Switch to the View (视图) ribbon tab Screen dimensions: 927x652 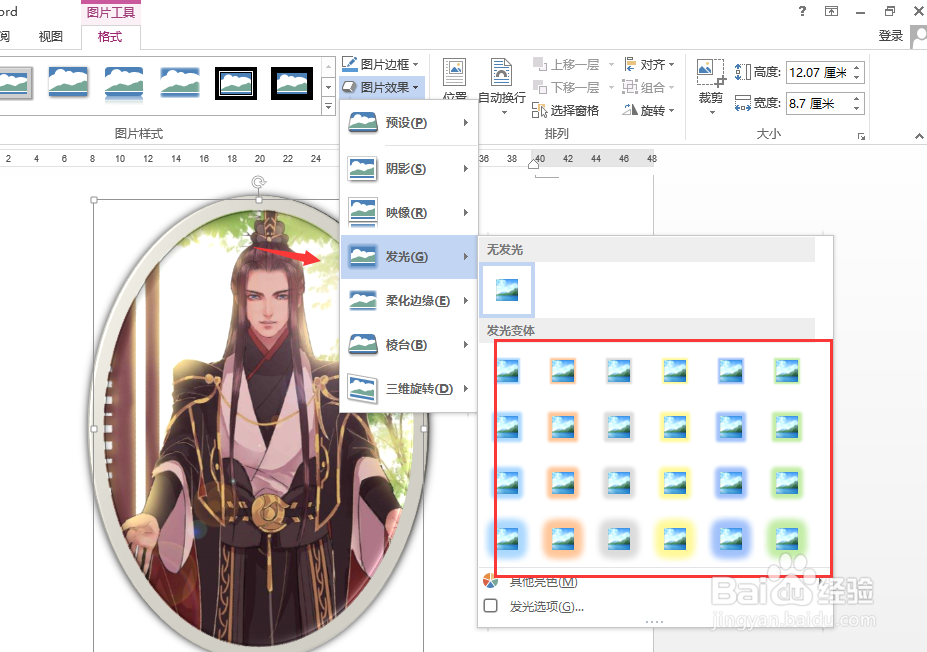(x=50, y=37)
